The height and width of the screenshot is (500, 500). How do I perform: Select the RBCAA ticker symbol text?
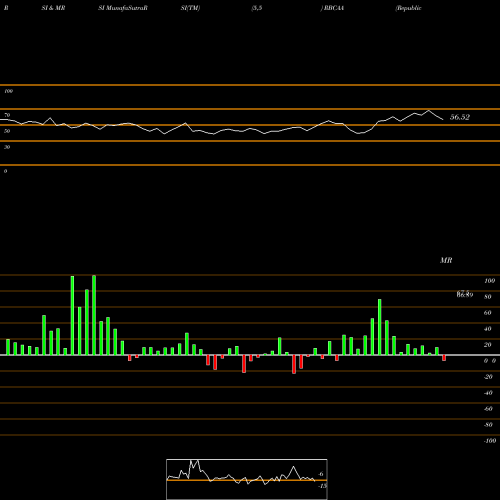pyautogui.click(x=334, y=8)
